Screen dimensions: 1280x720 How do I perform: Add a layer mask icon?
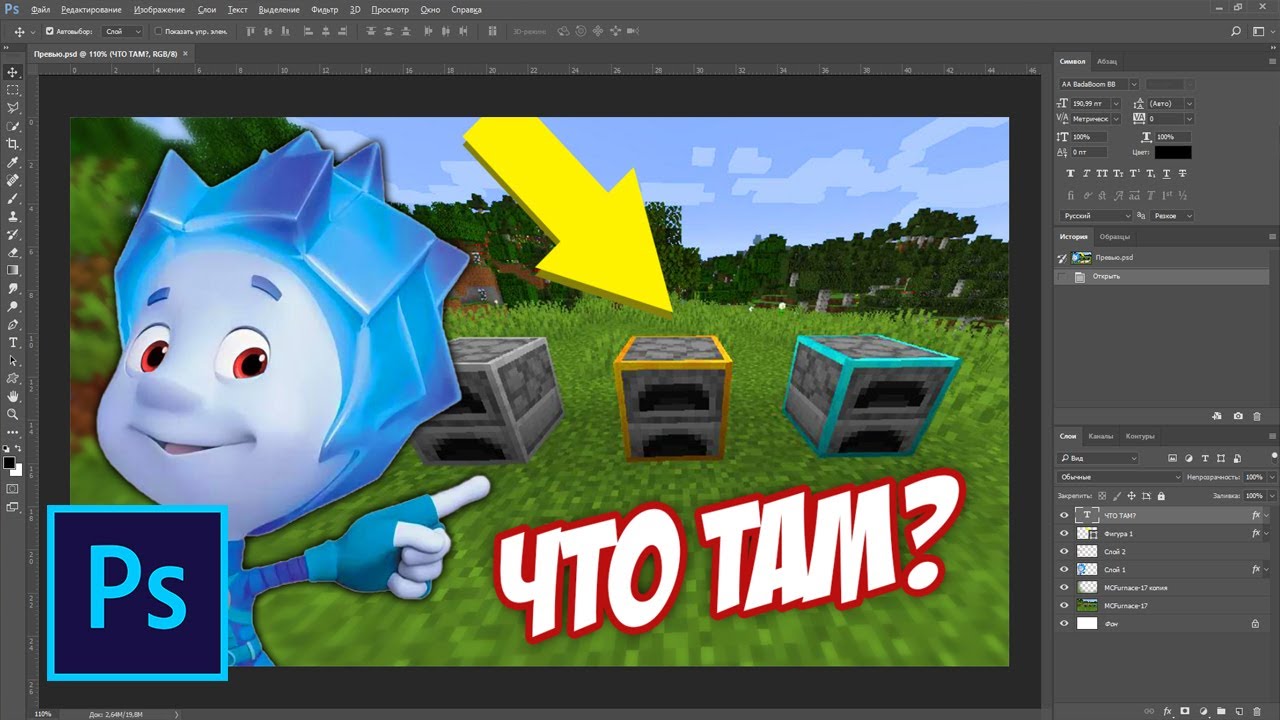click(1185, 711)
